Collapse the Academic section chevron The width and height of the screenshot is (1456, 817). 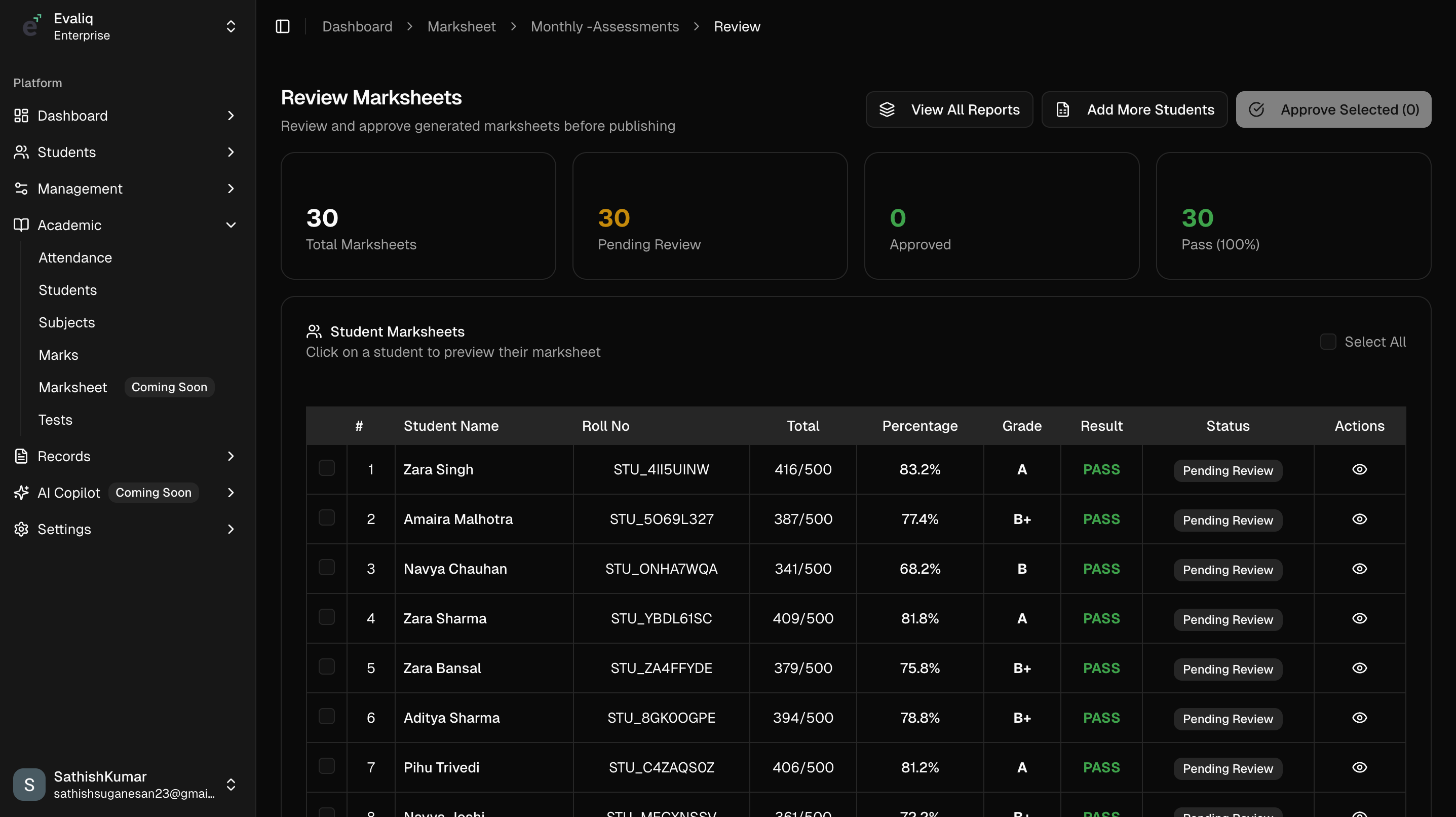(x=231, y=225)
